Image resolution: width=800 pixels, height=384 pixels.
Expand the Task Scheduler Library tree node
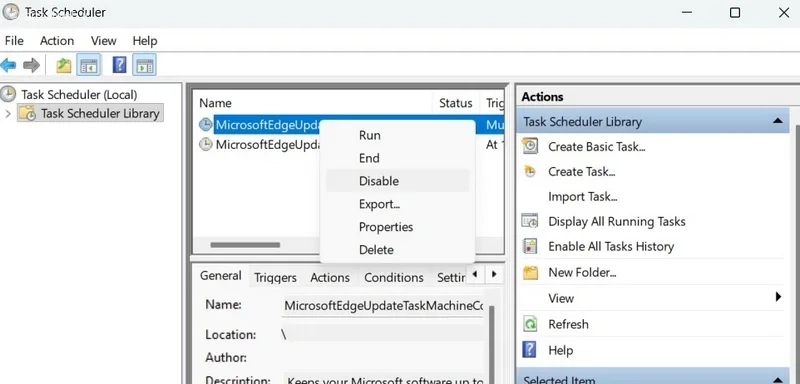click(x=7, y=113)
